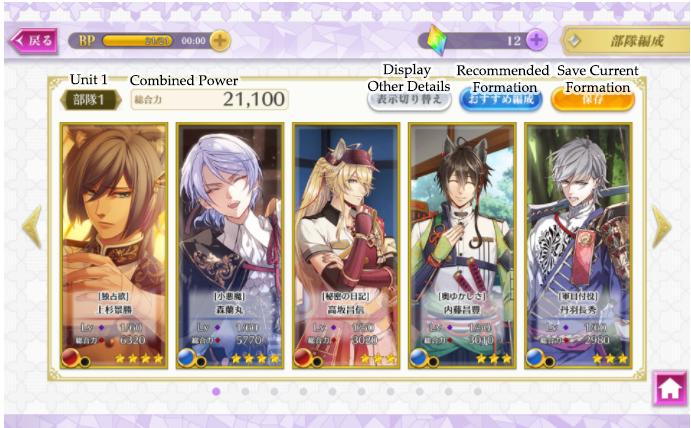
Task: Tap the pink home icon
Action: click(x=670, y=388)
